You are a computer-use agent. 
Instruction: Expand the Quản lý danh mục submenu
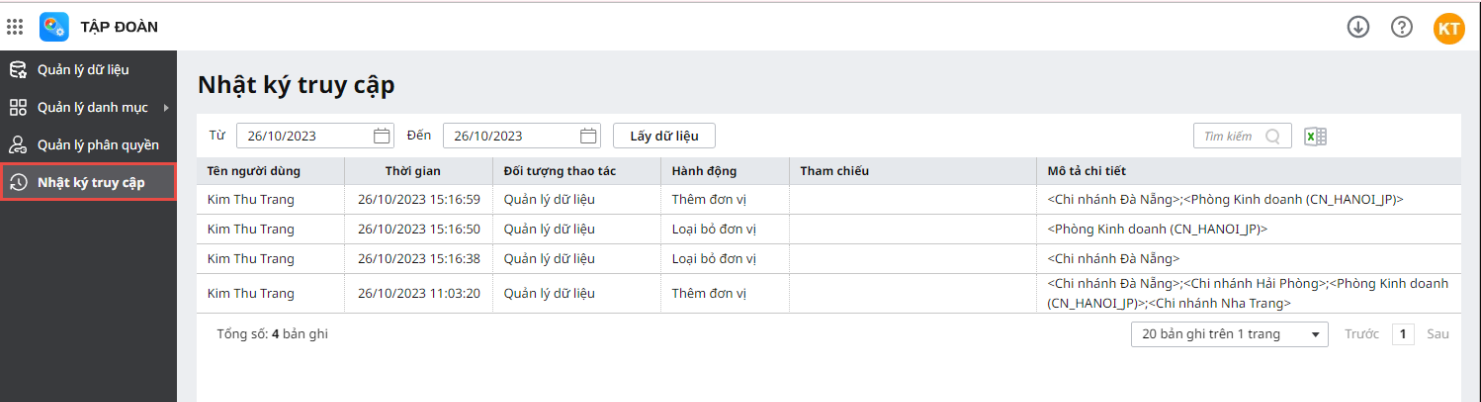[x=166, y=107]
